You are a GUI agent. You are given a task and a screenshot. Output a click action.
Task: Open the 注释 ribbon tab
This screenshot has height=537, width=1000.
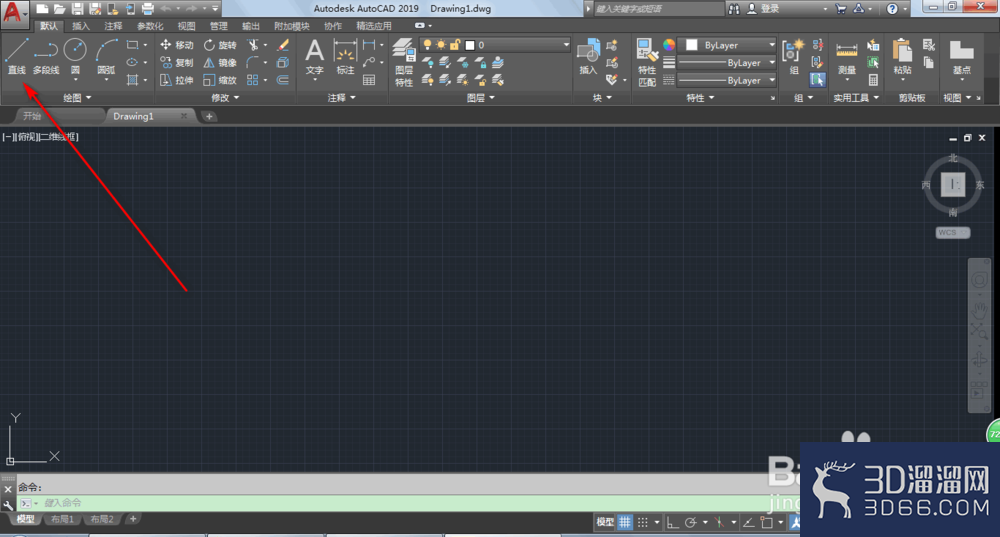click(114, 26)
